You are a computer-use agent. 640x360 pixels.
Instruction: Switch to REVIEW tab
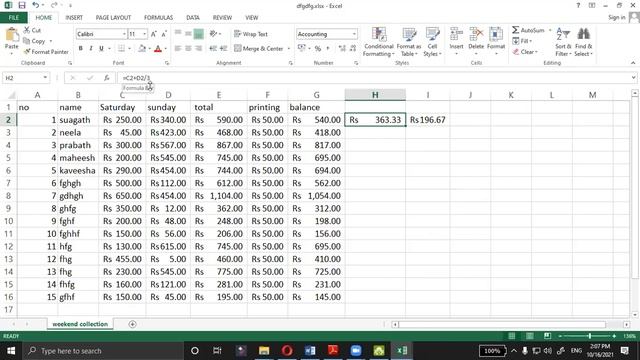[x=222, y=18]
